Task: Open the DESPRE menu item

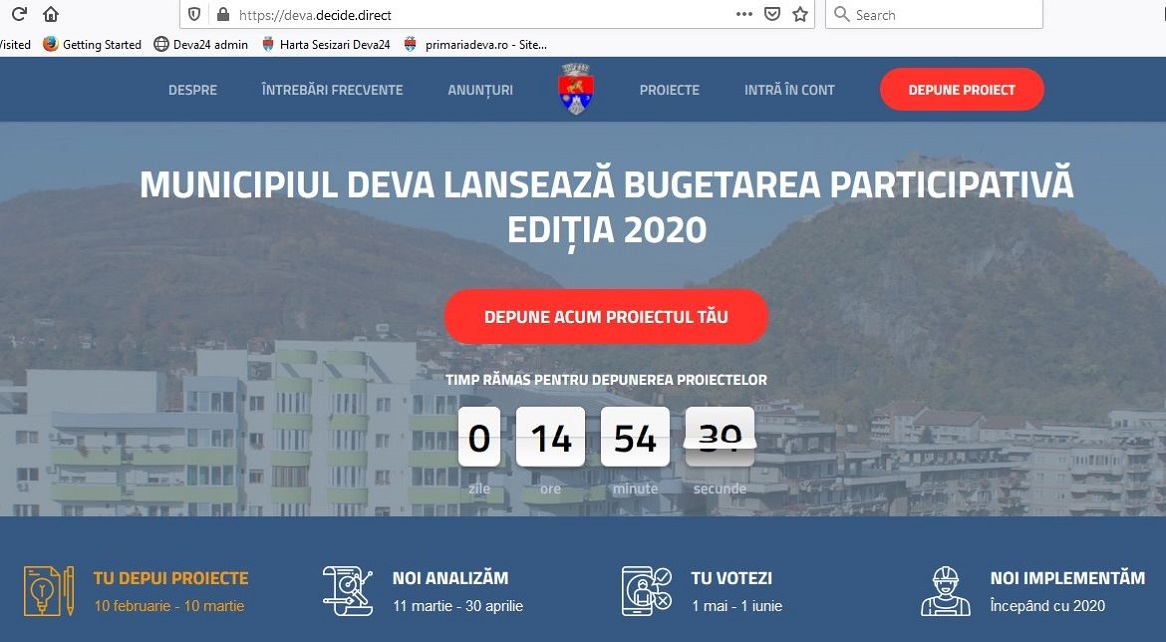Action: tap(193, 90)
